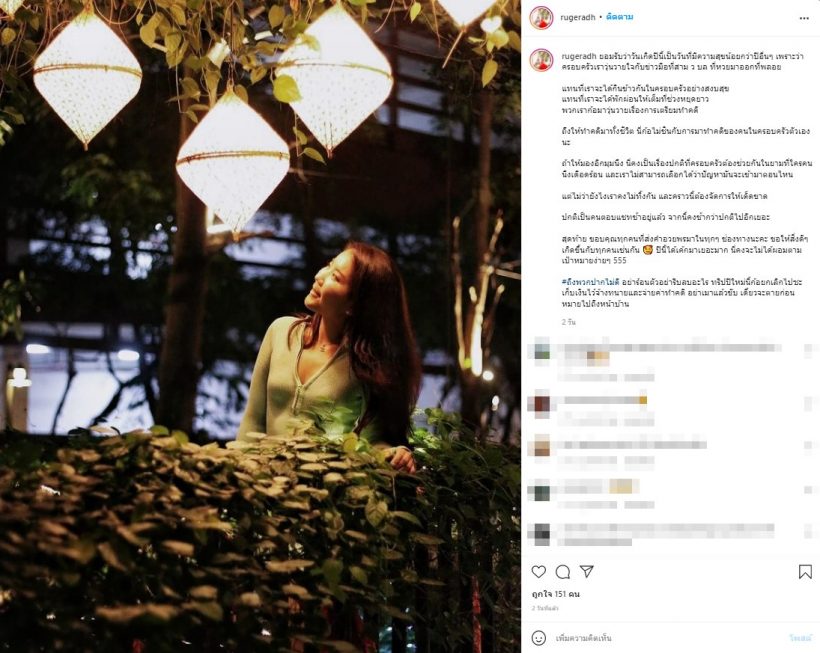Screen dimensions: 820x653
Task: Follow rugeradh using the blue ติดตาม link
Action: (620, 17)
